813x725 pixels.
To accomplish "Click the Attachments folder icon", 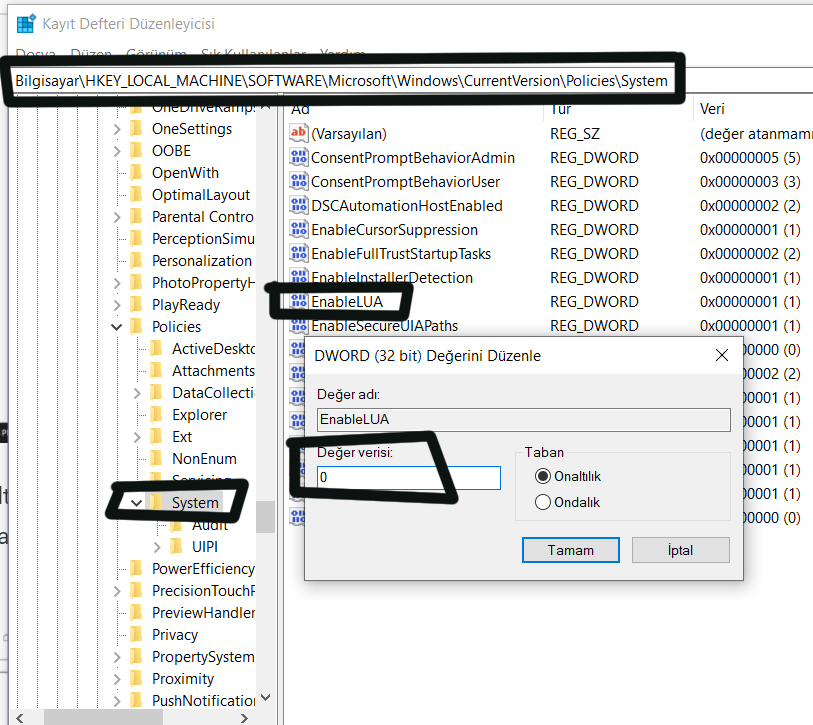I will (157, 370).
